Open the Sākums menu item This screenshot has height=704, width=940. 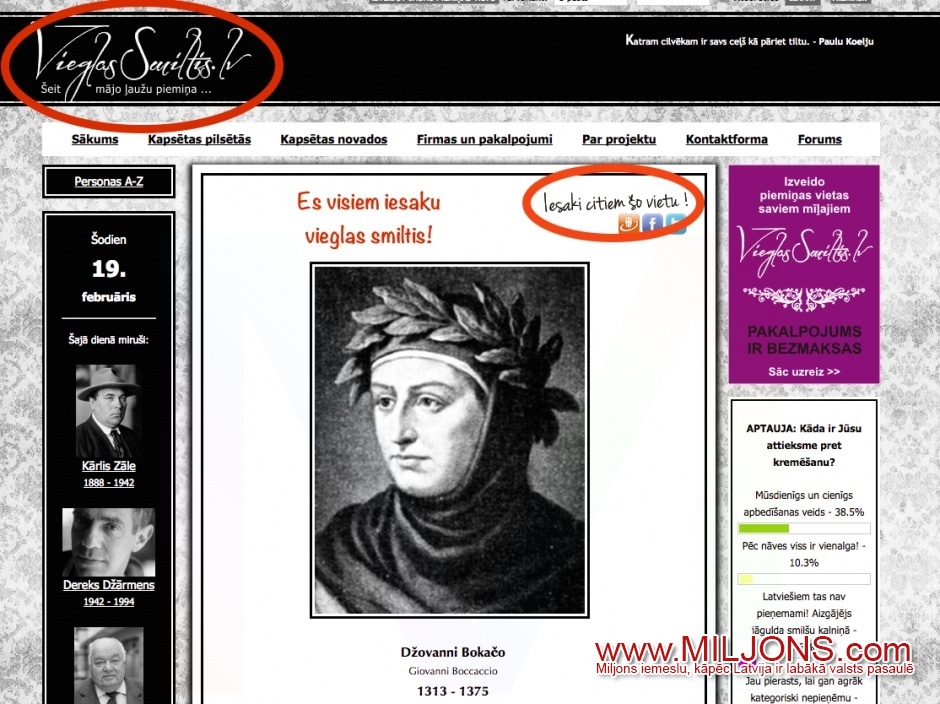[95, 140]
